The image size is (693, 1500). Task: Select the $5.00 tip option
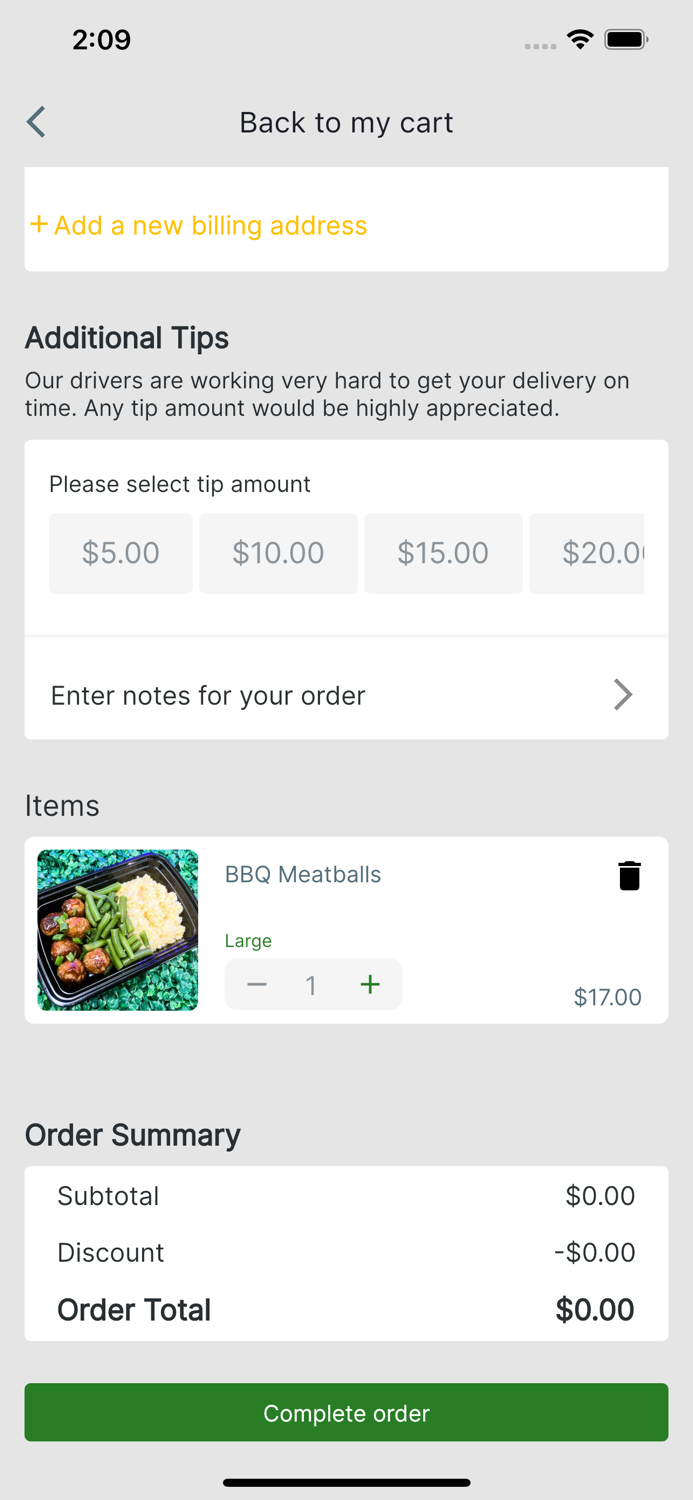(120, 552)
